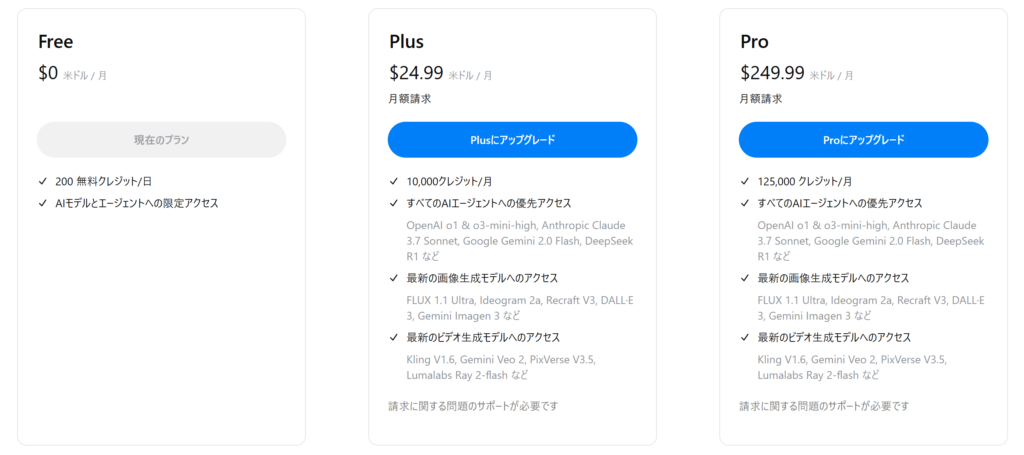The image size is (1024, 455).
Task: Click Plus checkmark for 最新のビデオ生成モデルへのアクセス
Action: pyautogui.click(x=394, y=337)
